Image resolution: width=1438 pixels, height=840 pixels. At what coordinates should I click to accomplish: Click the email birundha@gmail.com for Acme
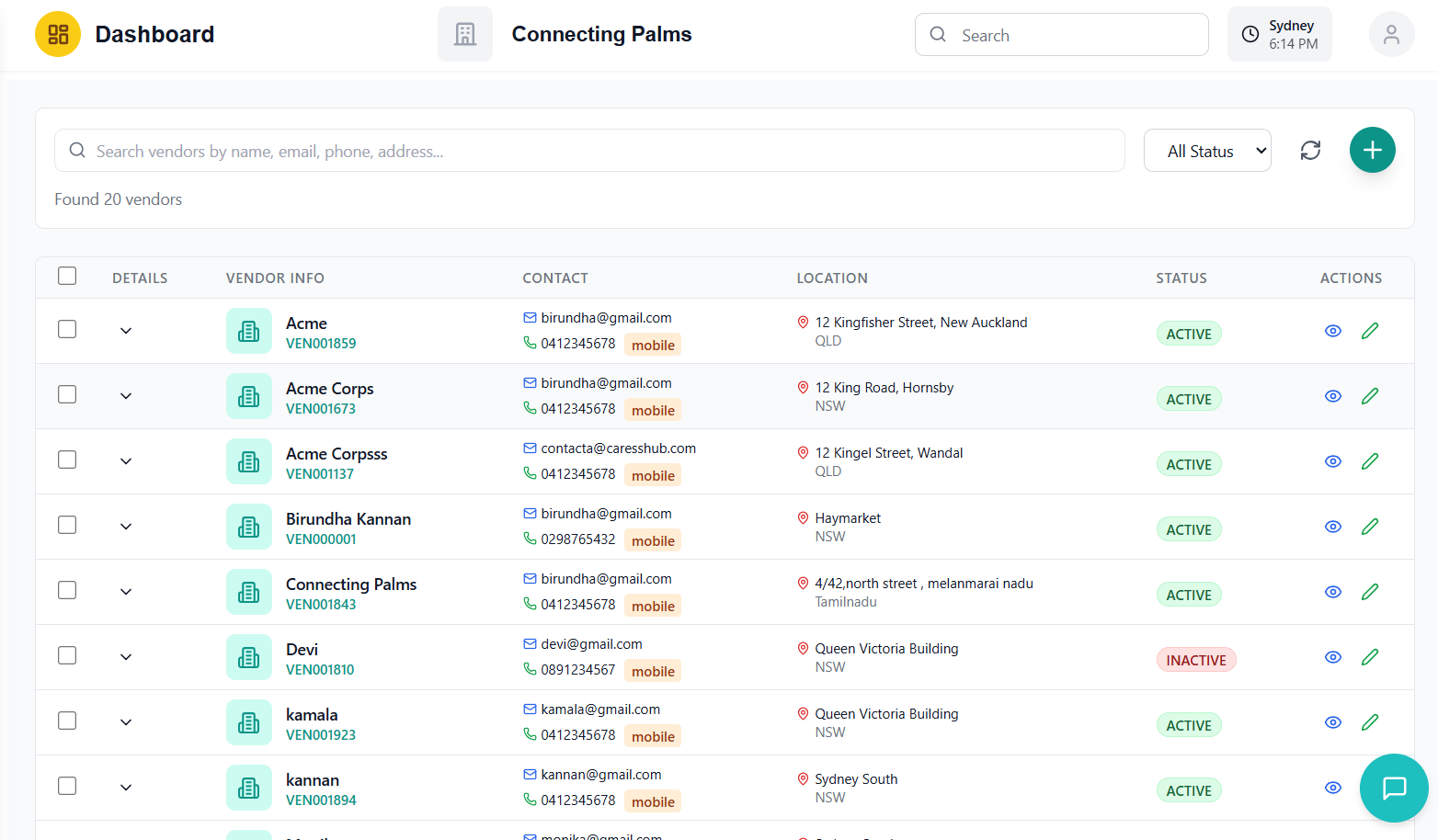(x=606, y=317)
